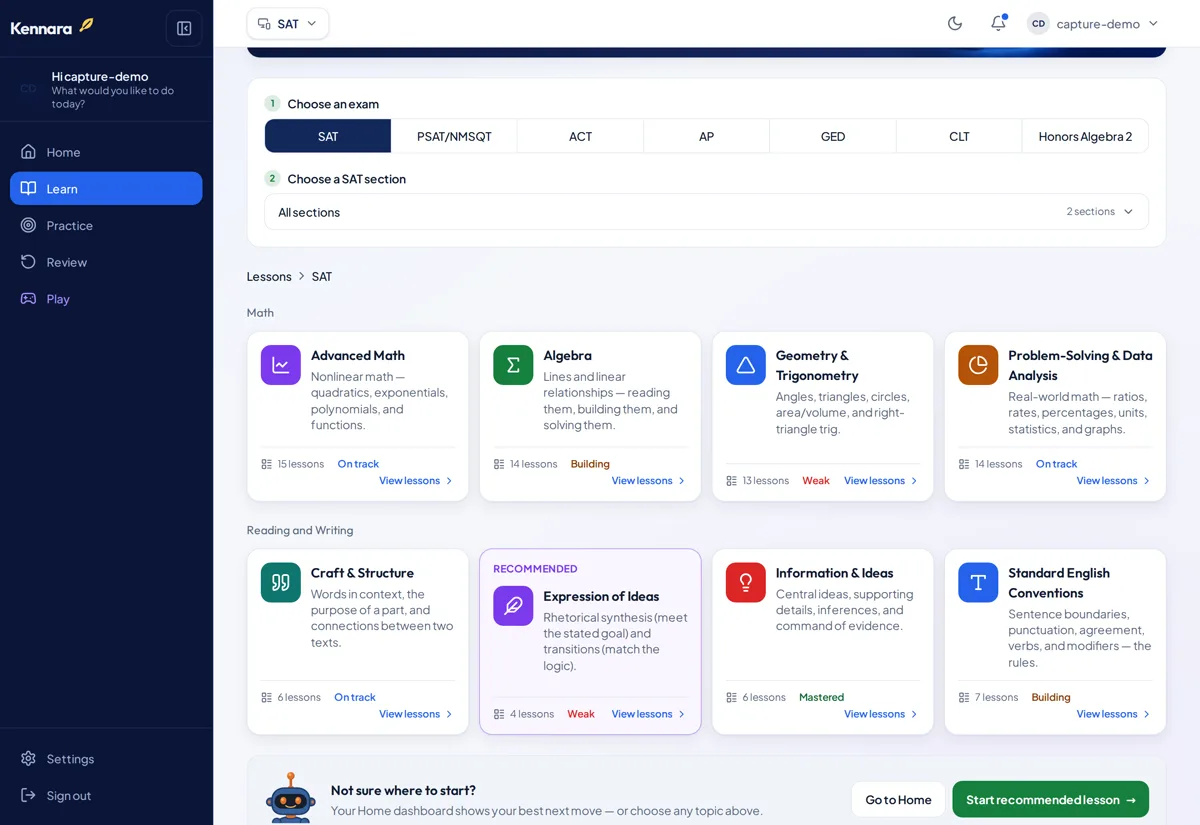The width and height of the screenshot is (1200, 825).
Task: Expand the All sections dropdown
Action: tap(706, 212)
